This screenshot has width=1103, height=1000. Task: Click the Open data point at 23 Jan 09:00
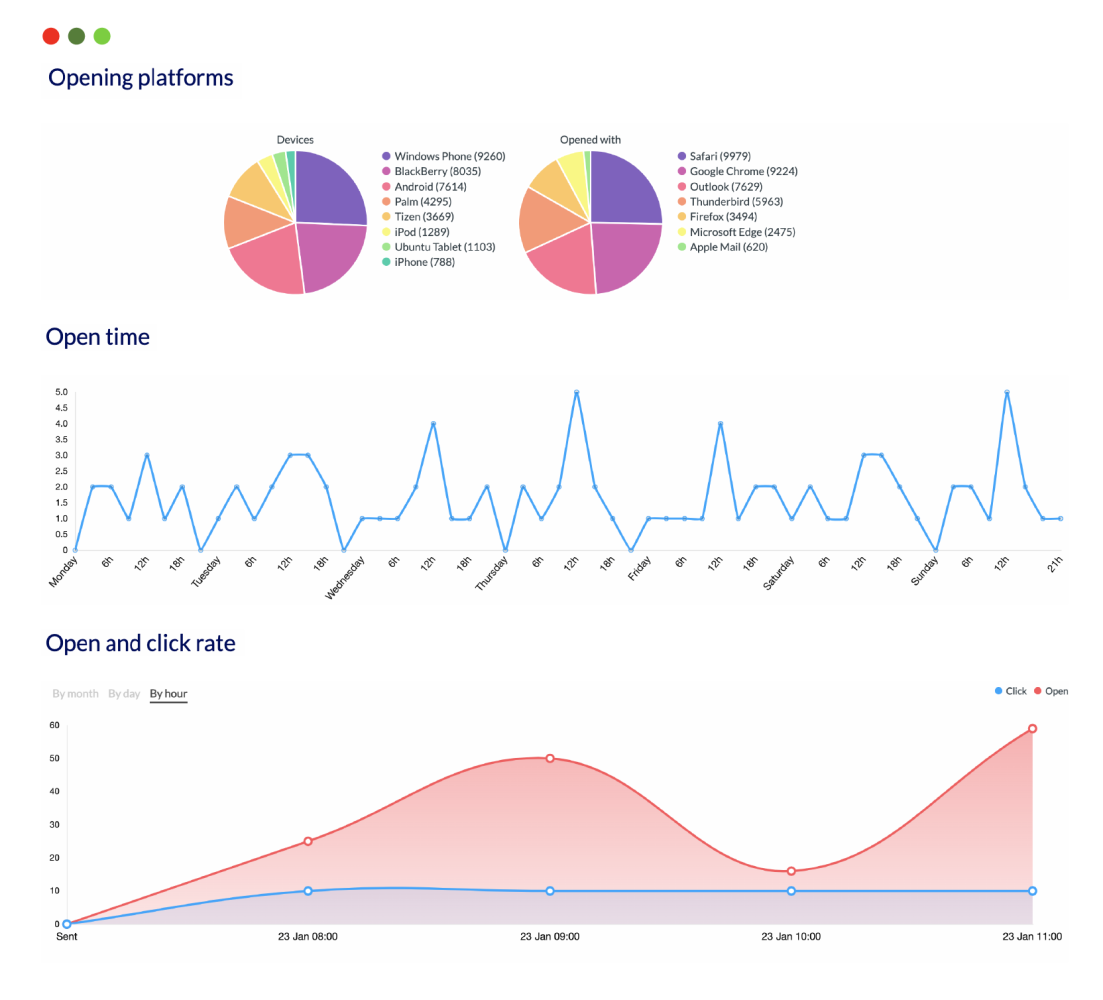[550, 758]
